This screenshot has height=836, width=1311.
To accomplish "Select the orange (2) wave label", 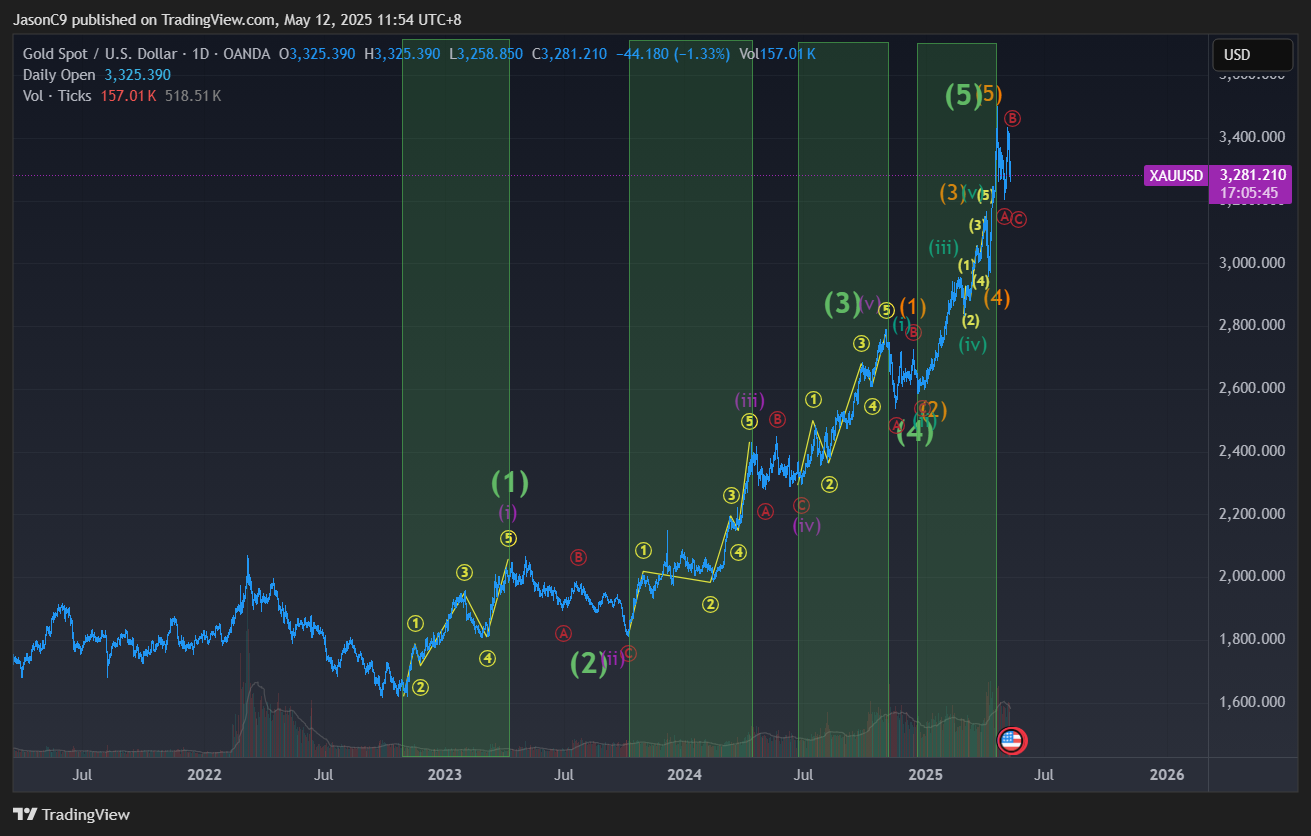I will click(x=934, y=410).
